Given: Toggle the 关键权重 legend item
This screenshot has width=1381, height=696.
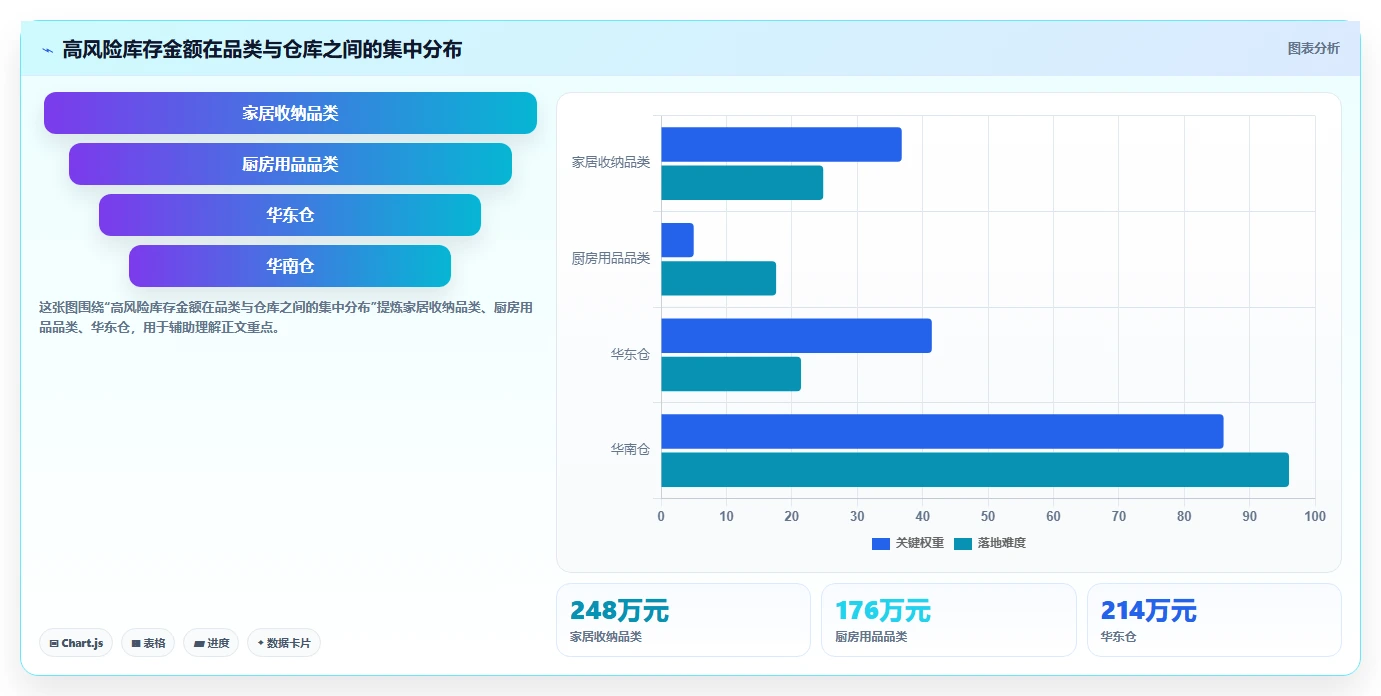Looking at the screenshot, I should click(908, 543).
